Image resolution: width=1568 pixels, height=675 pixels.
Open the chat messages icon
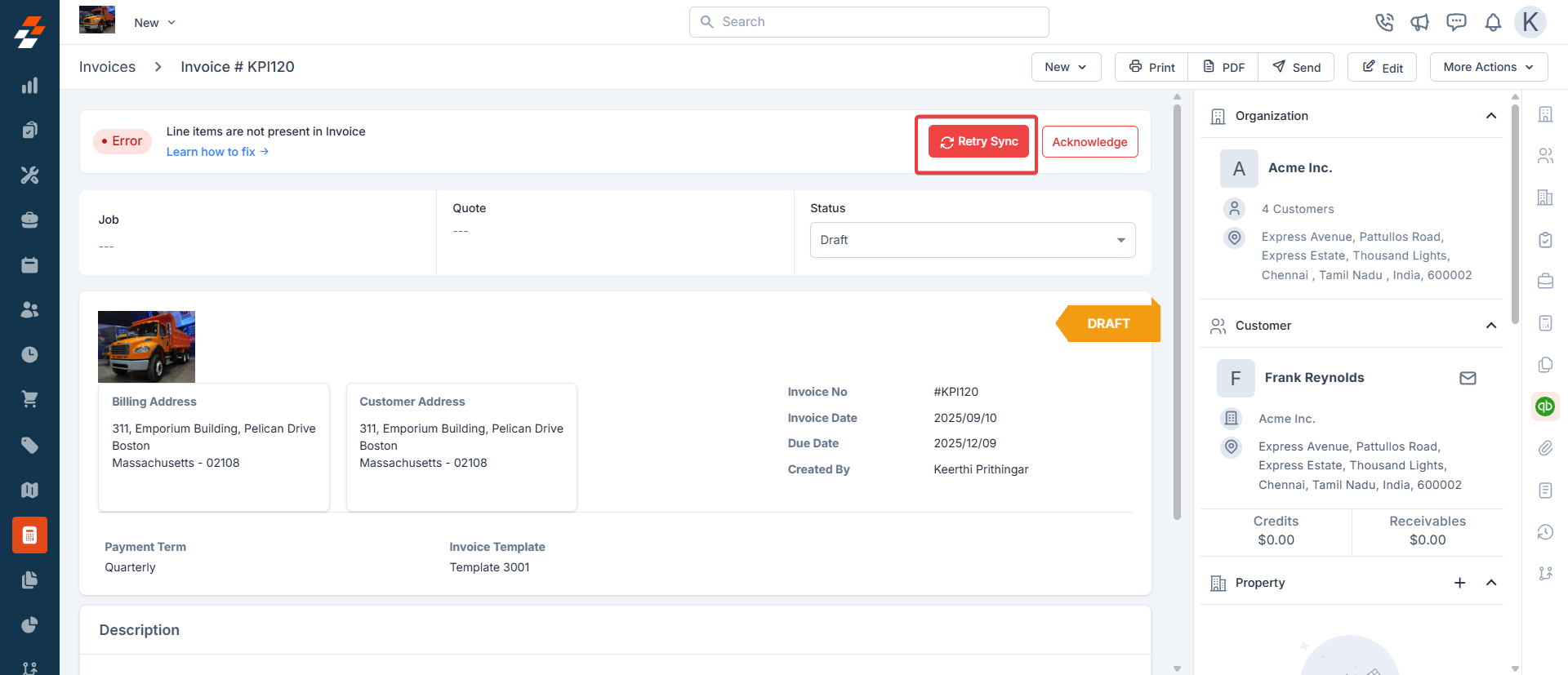pos(1456,23)
